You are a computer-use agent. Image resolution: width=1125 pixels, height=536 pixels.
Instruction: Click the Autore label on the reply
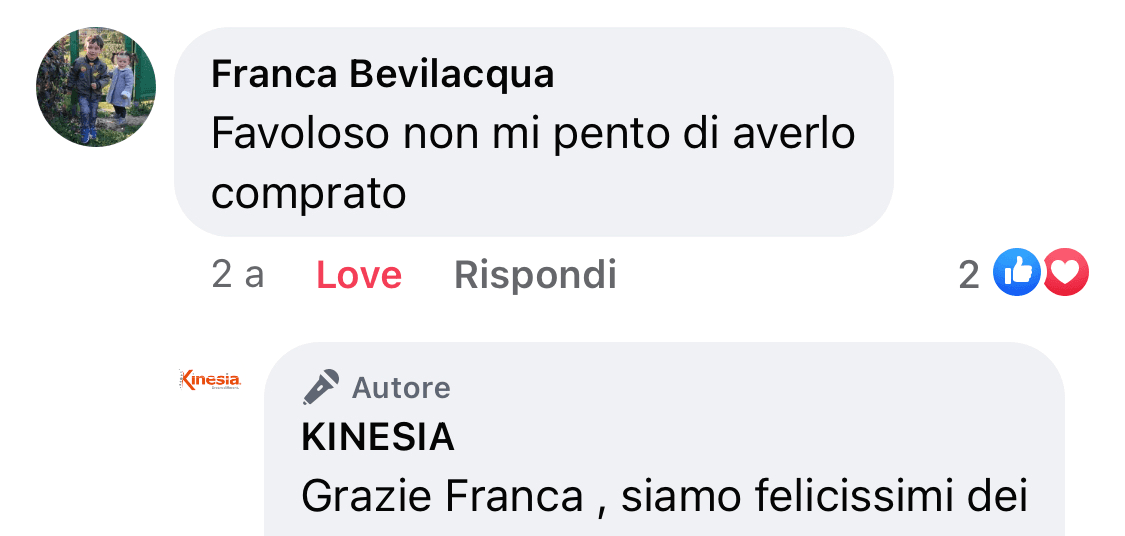pyautogui.click(x=401, y=387)
